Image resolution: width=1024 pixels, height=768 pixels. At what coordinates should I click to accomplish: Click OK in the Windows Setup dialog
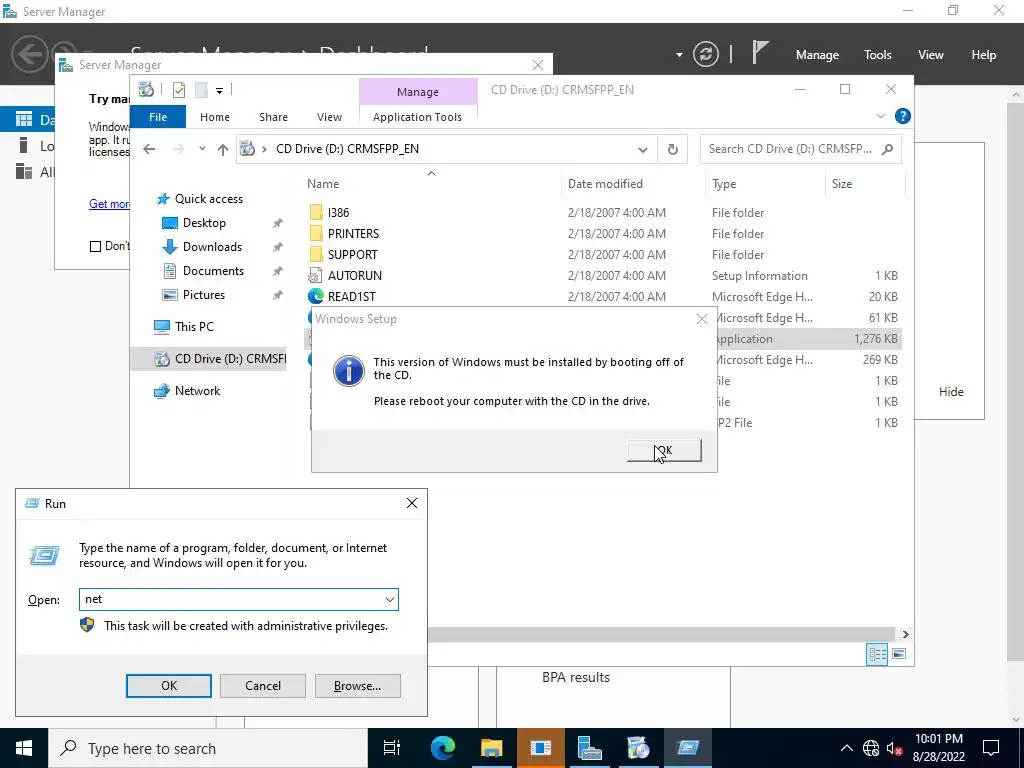click(x=664, y=451)
